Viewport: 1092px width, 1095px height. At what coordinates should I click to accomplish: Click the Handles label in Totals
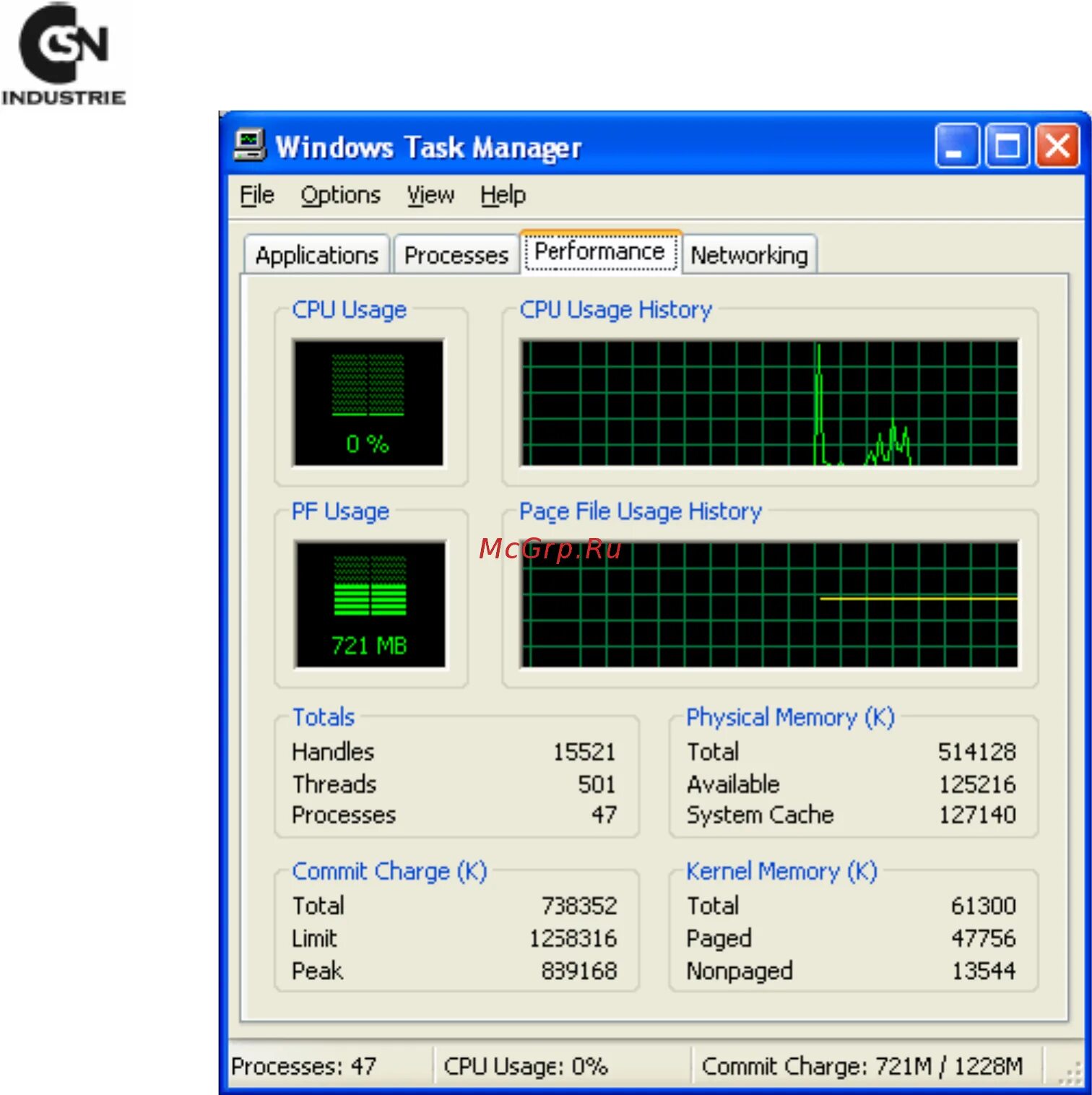333,752
